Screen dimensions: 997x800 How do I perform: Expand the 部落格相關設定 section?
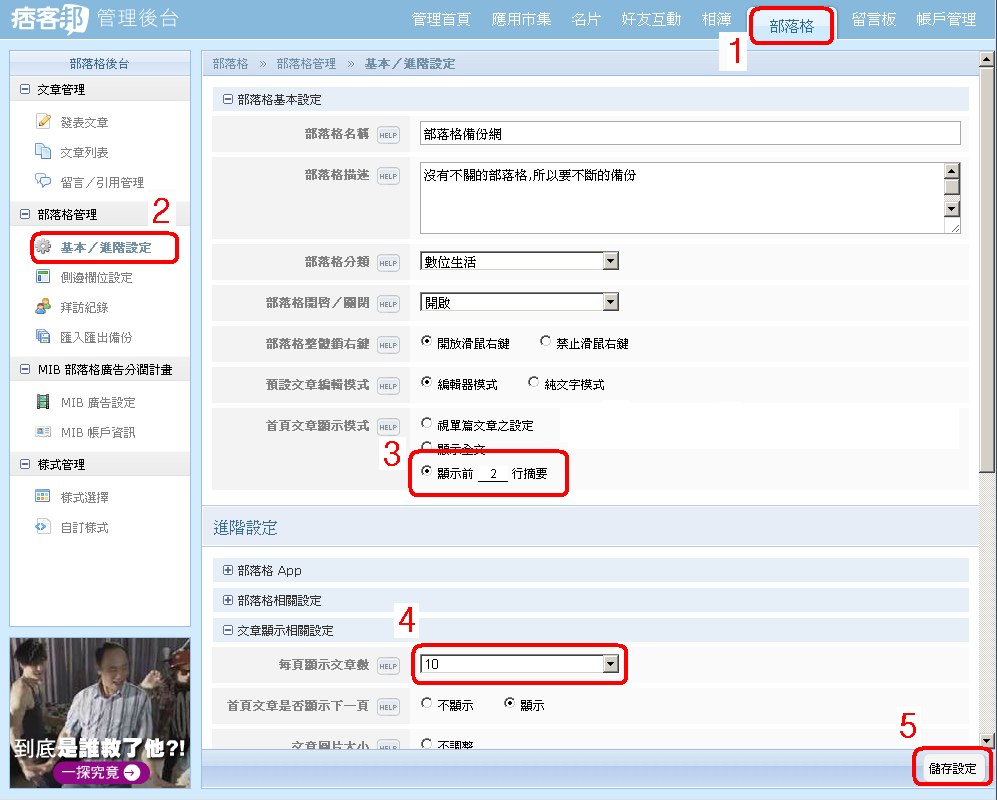228,600
